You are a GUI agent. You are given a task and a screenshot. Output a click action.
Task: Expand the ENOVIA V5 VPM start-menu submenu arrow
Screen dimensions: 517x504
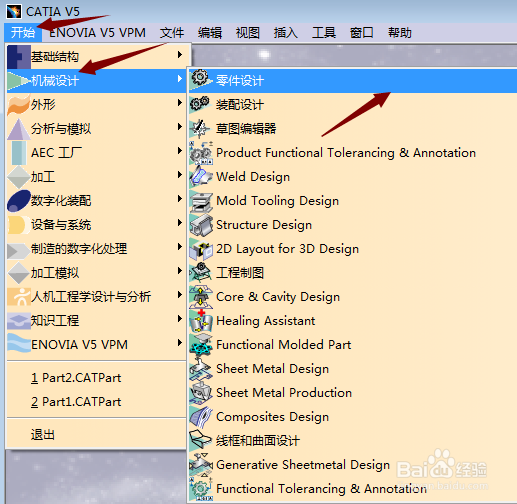click(x=180, y=342)
